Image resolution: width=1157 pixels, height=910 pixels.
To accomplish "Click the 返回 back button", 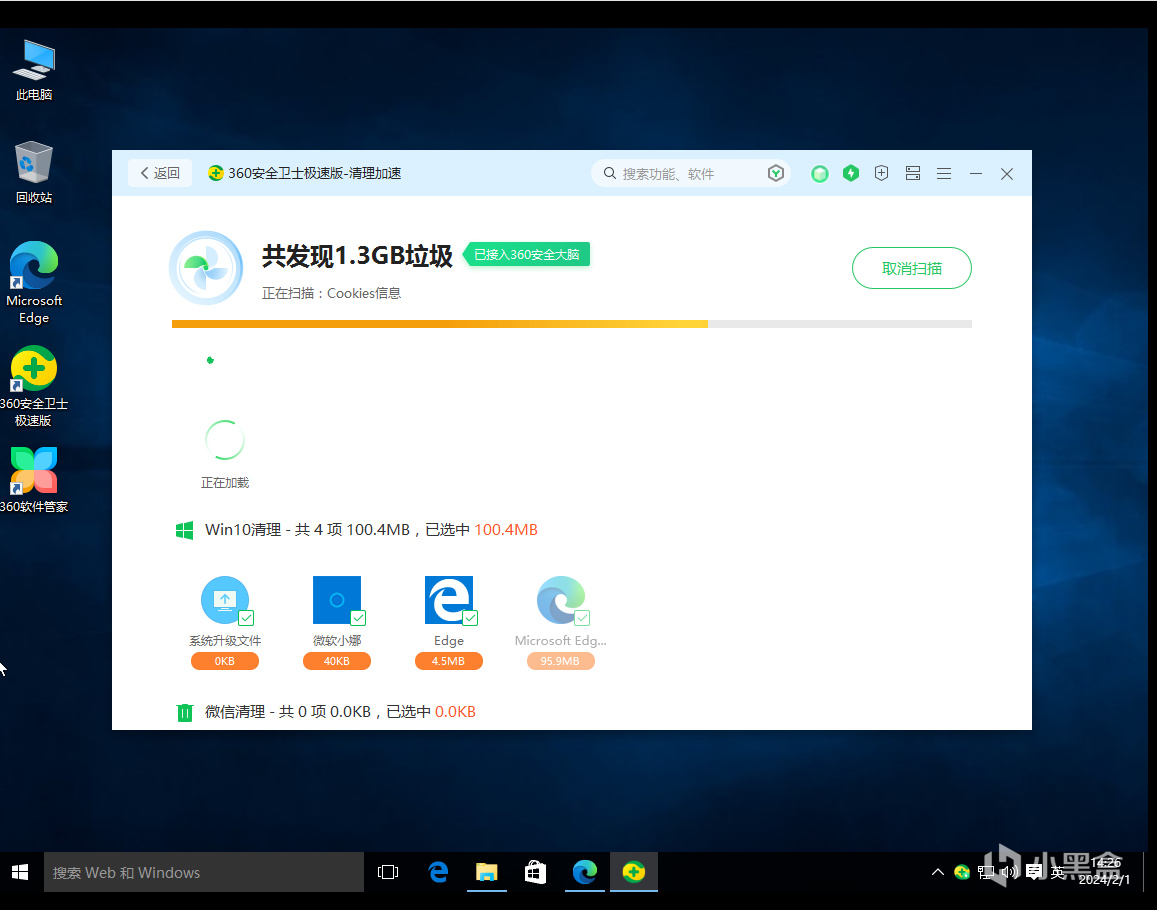I will [x=160, y=173].
